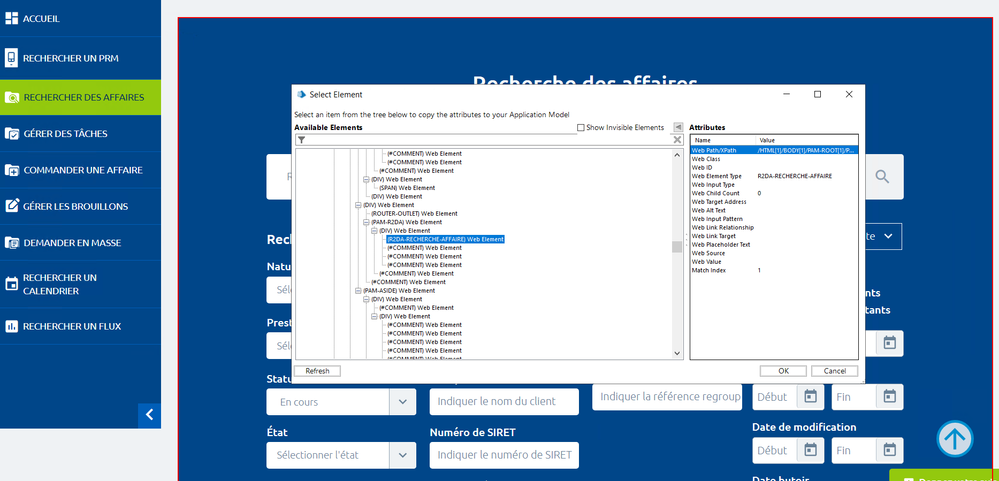The width and height of the screenshot is (999, 481).
Task: Open the En cours status dropdown
Action: [x=402, y=402]
